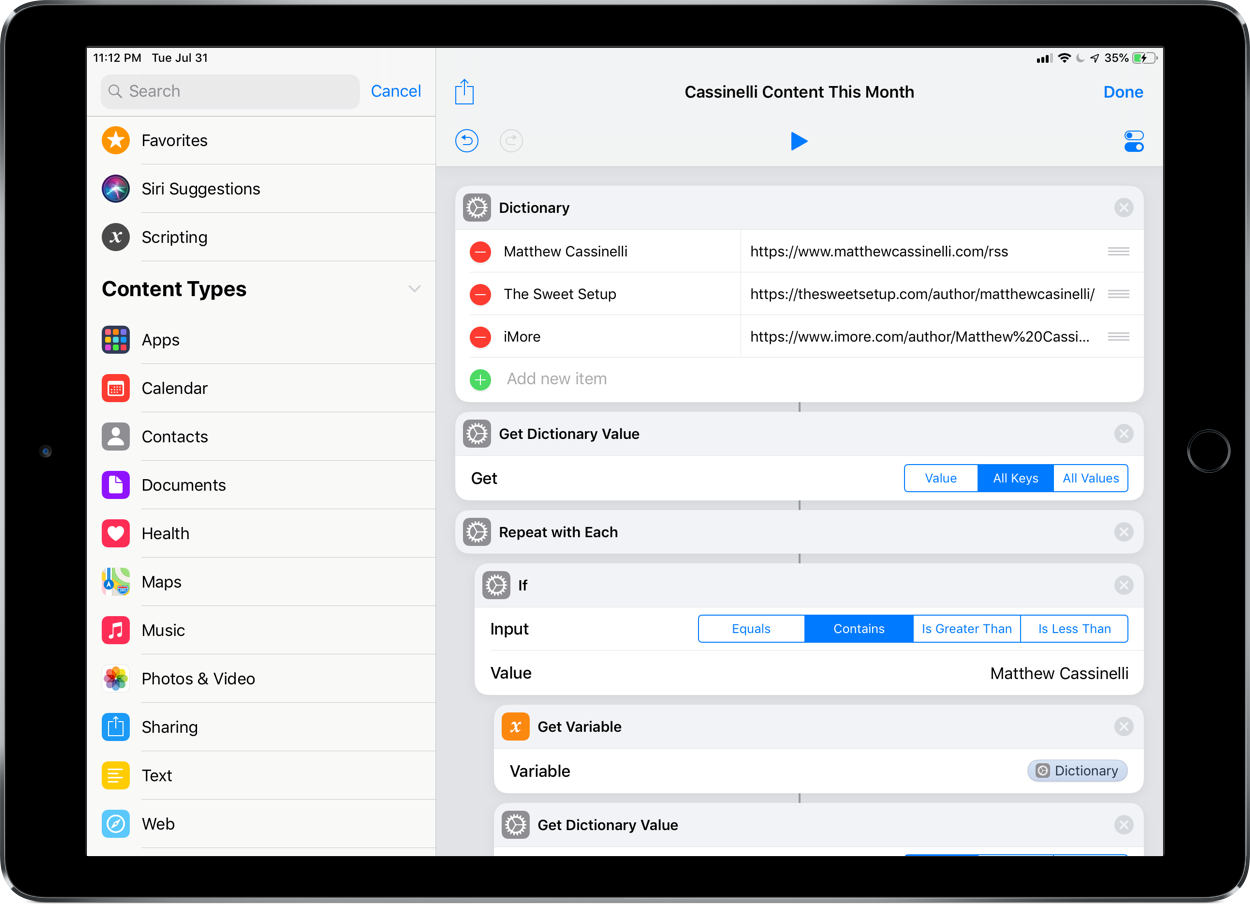Image resolution: width=1250 pixels, height=904 pixels.
Task: Remove the second Get Dictionary Value action
Action: point(1124,825)
